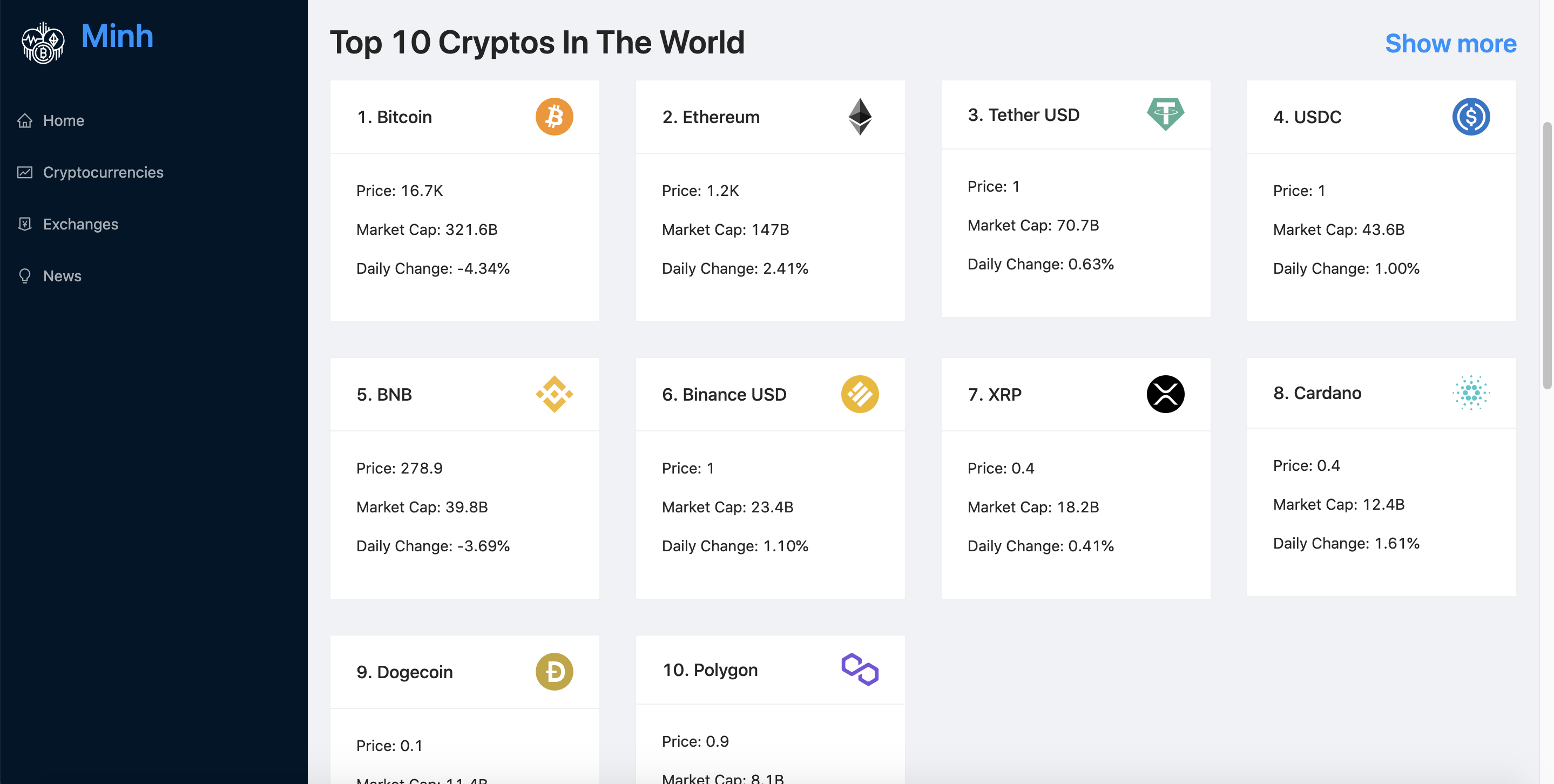Click the USDC dollar icon
Image resolution: width=1554 pixels, height=784 pixels.
1471,117
